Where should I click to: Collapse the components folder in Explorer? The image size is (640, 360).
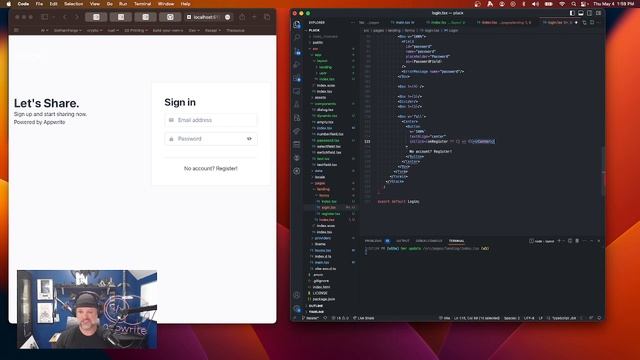point(325,104)
